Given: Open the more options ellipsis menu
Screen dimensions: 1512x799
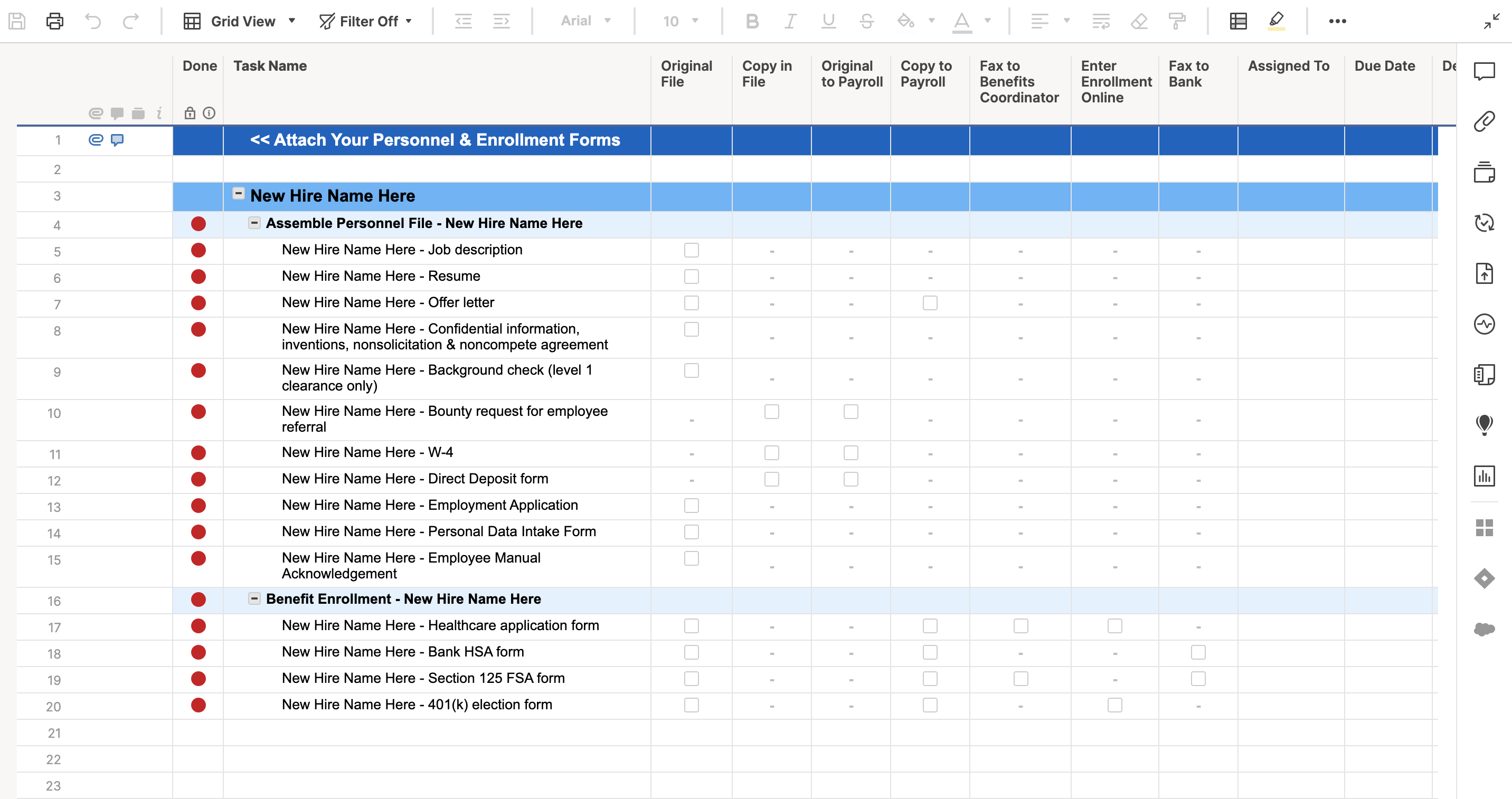Looking at the screenshot, I should (x=1337, y=21).
